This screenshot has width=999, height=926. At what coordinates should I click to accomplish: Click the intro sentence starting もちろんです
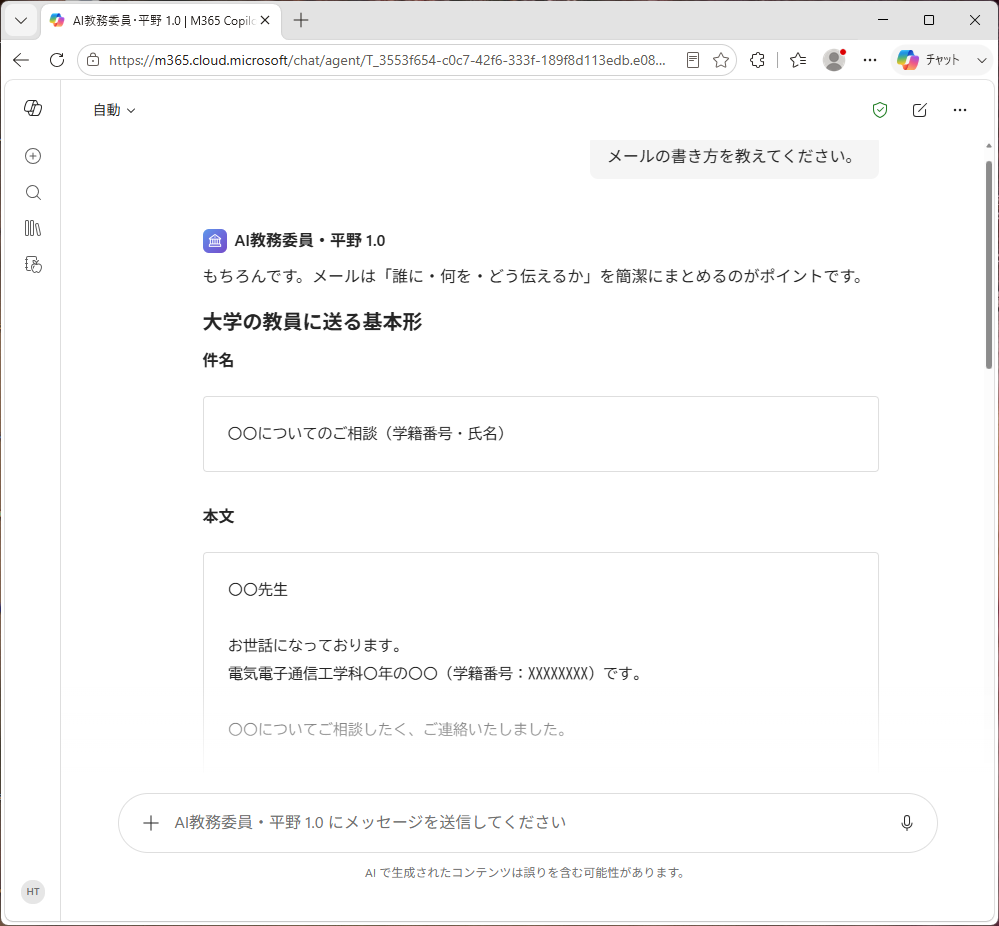[535, 276]
